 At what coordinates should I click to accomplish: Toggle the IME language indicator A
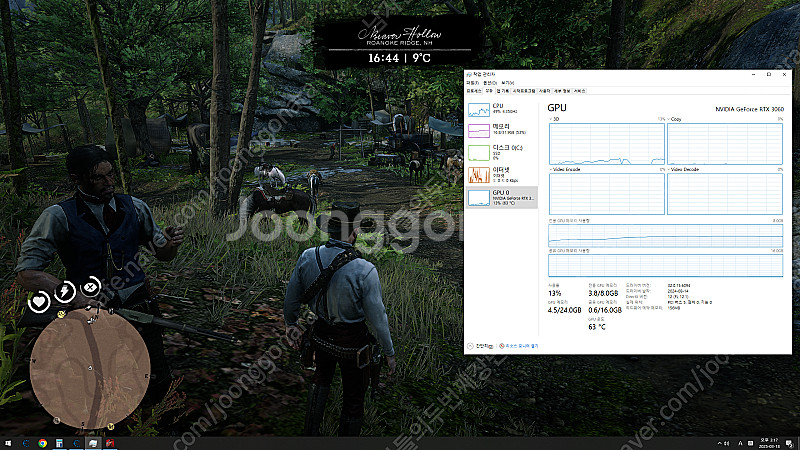point(740,443)
